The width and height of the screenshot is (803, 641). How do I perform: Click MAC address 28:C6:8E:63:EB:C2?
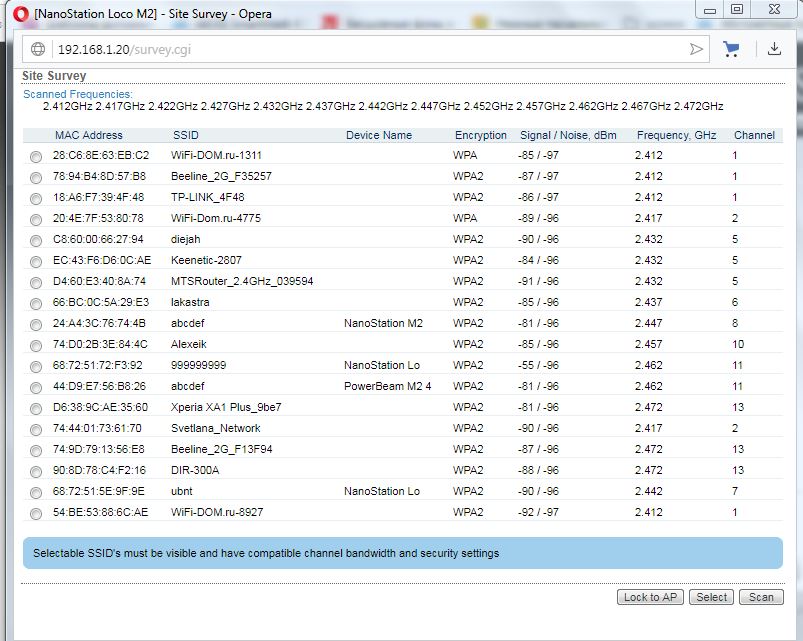(x=101, y=155)
